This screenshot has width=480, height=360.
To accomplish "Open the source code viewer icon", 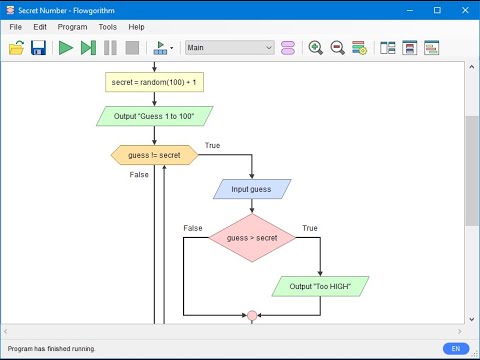I will pyautogui.click(x=388, y=48).
